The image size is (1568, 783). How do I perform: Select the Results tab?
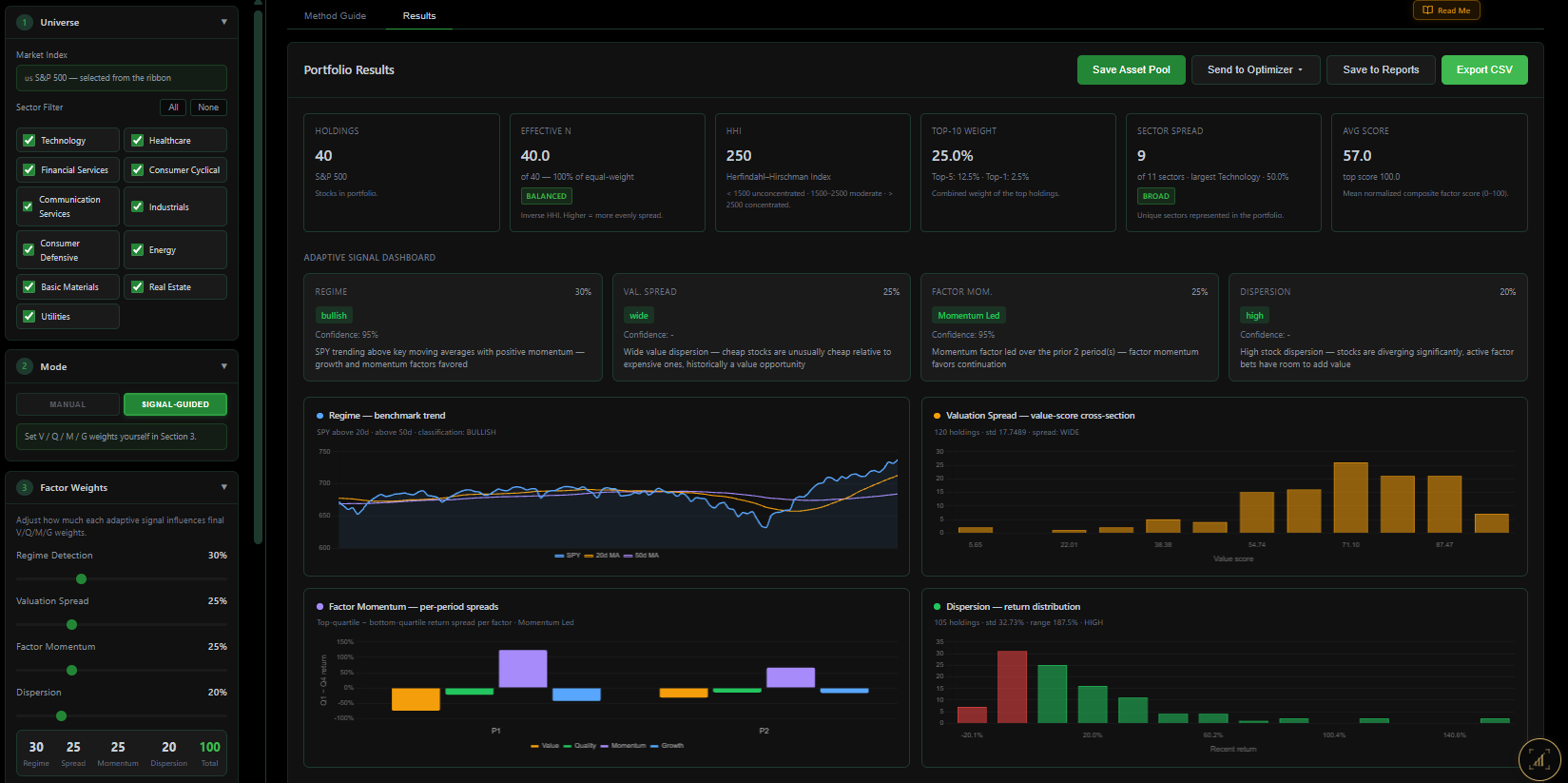(419, 15)
